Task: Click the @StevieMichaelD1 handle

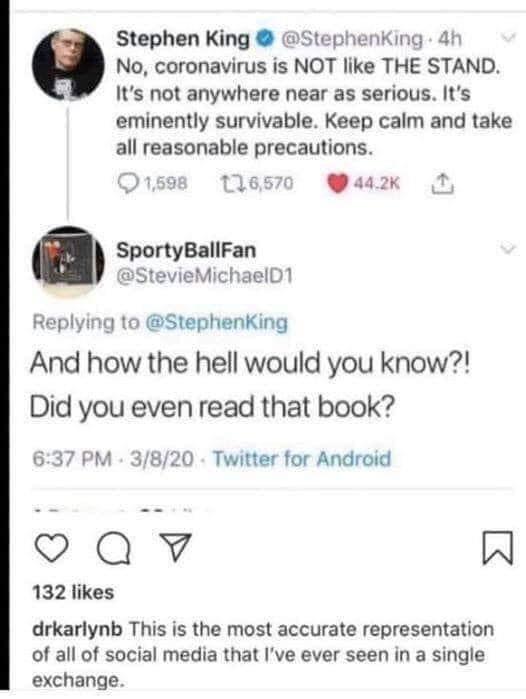Action: click(x=204, y=276)
